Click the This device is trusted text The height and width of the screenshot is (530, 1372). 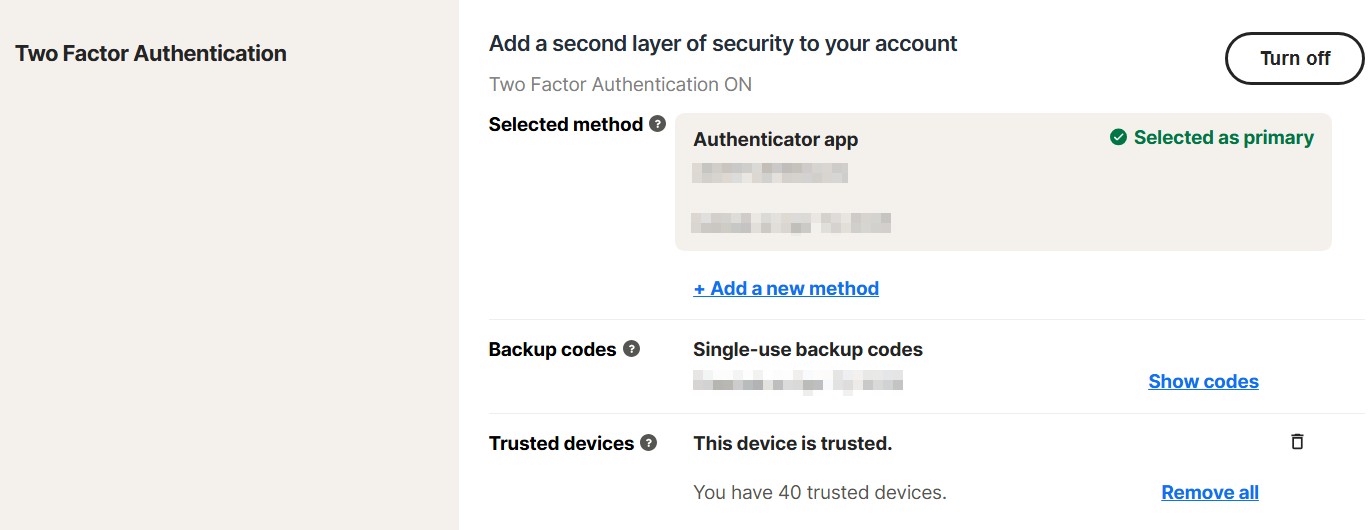tap(793, 443)
